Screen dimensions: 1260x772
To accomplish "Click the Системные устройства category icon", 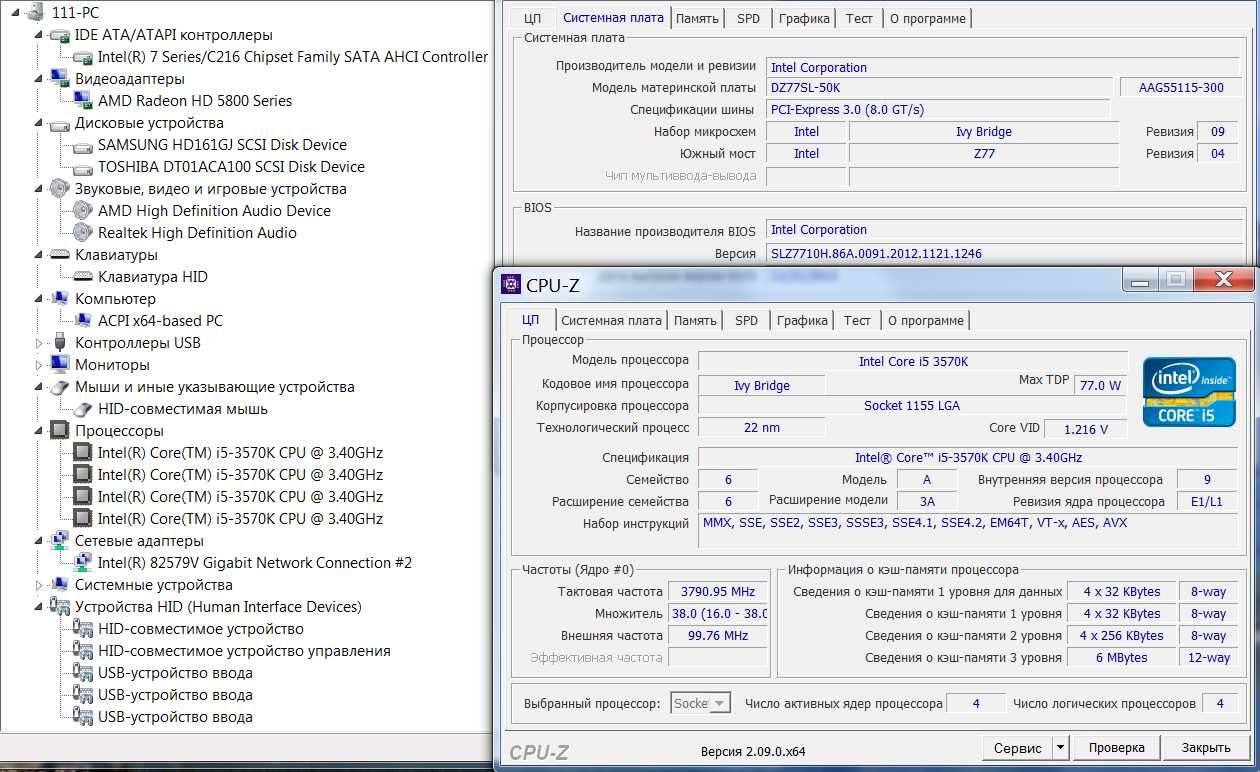I will [x=58, y=584].
